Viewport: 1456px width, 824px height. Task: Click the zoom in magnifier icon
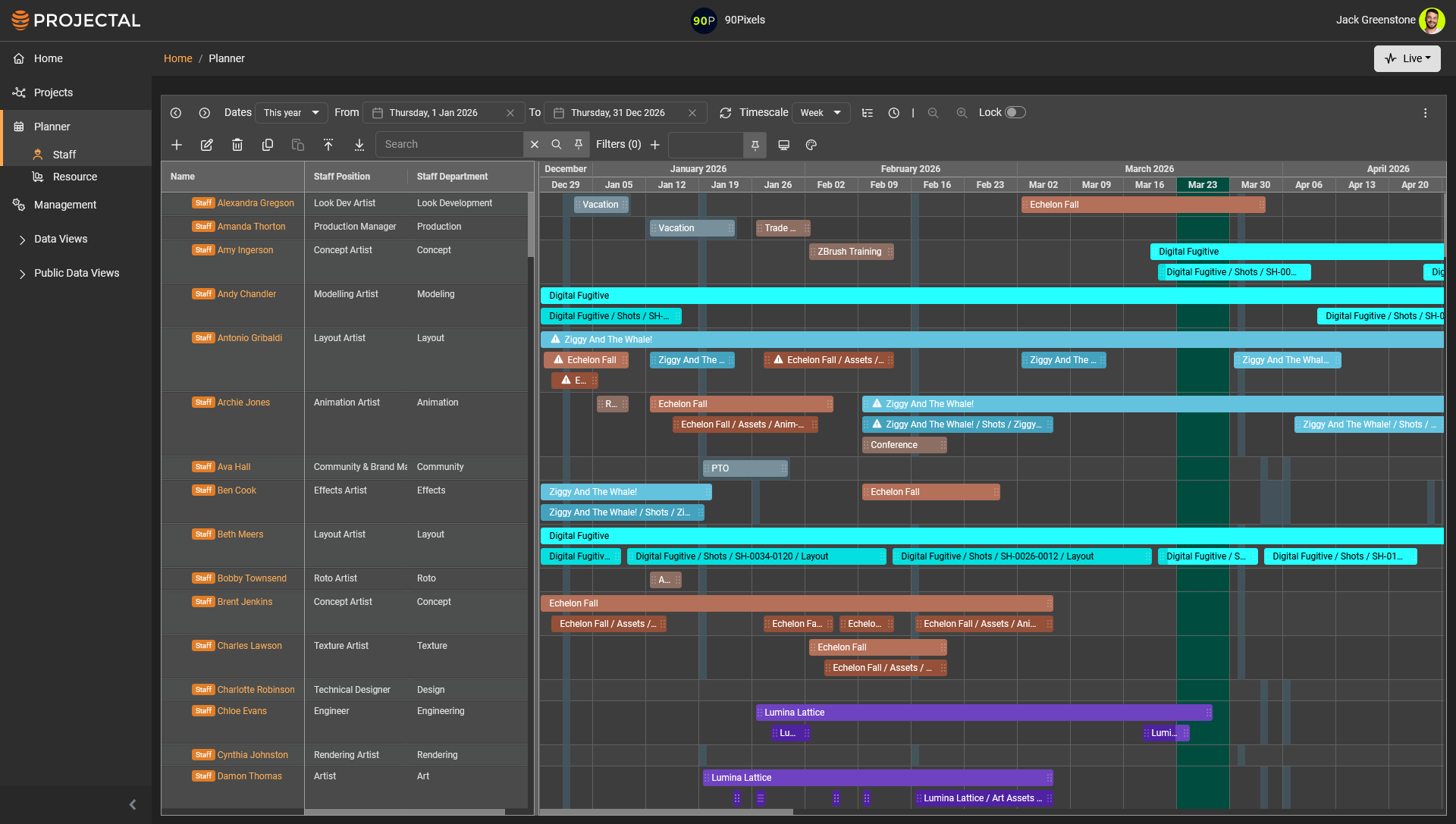coord(962,113)
